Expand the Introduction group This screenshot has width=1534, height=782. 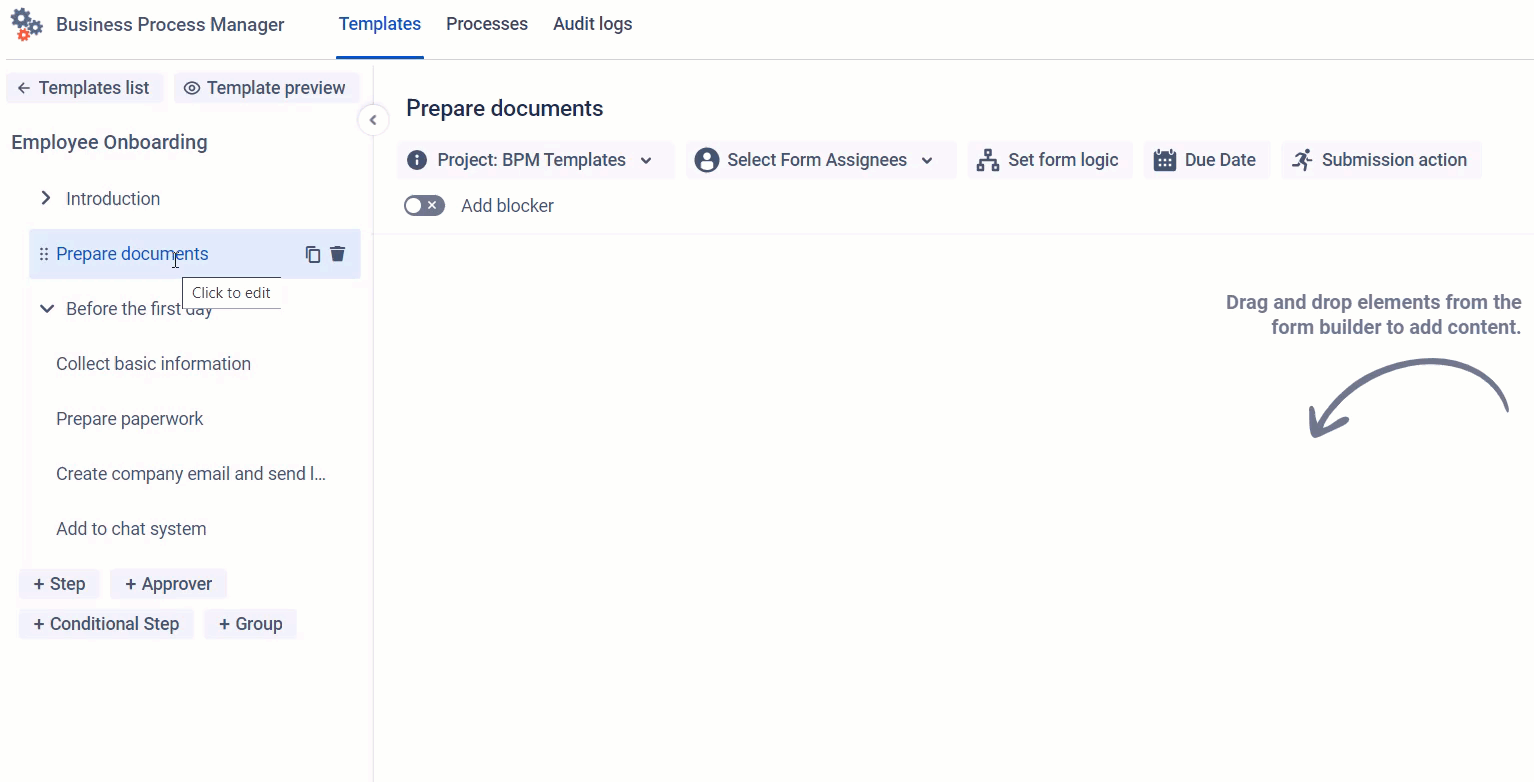(46, 199)
